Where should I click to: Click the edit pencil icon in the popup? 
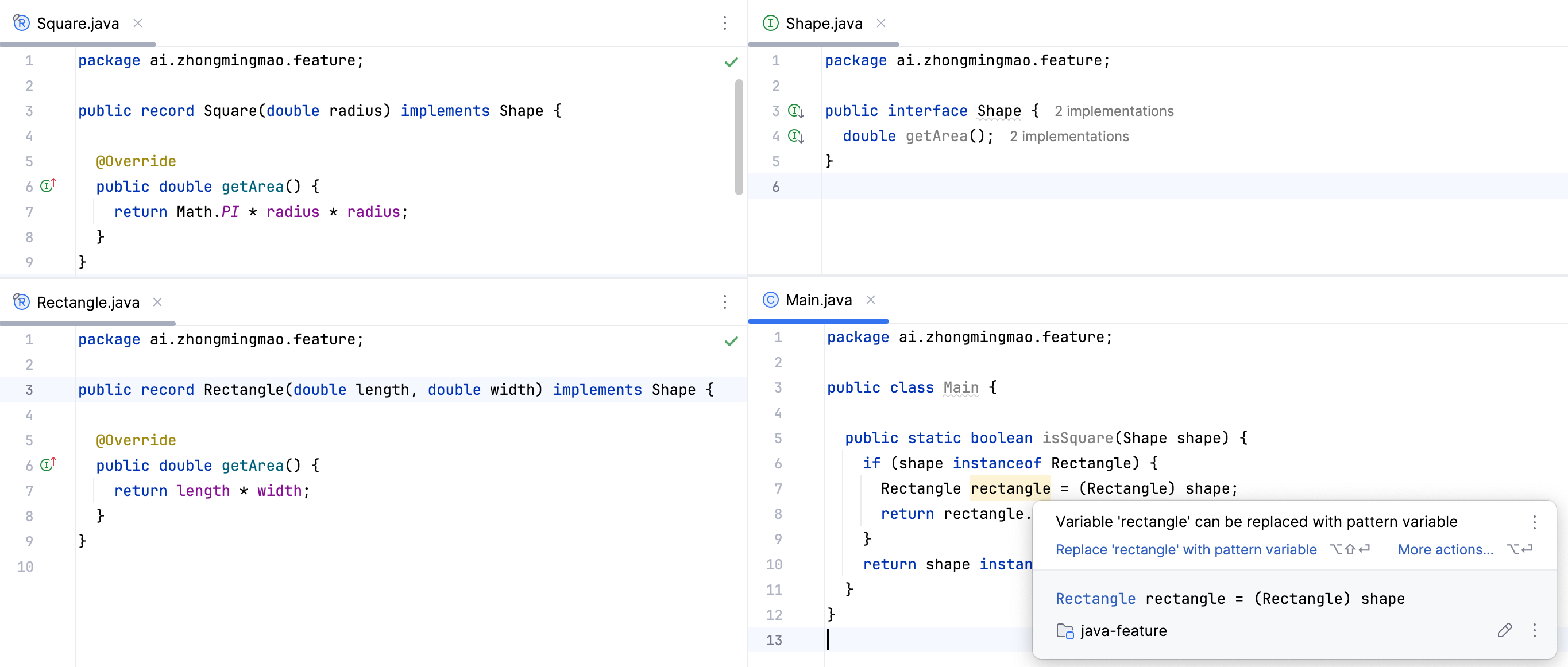pos(1505,630)
